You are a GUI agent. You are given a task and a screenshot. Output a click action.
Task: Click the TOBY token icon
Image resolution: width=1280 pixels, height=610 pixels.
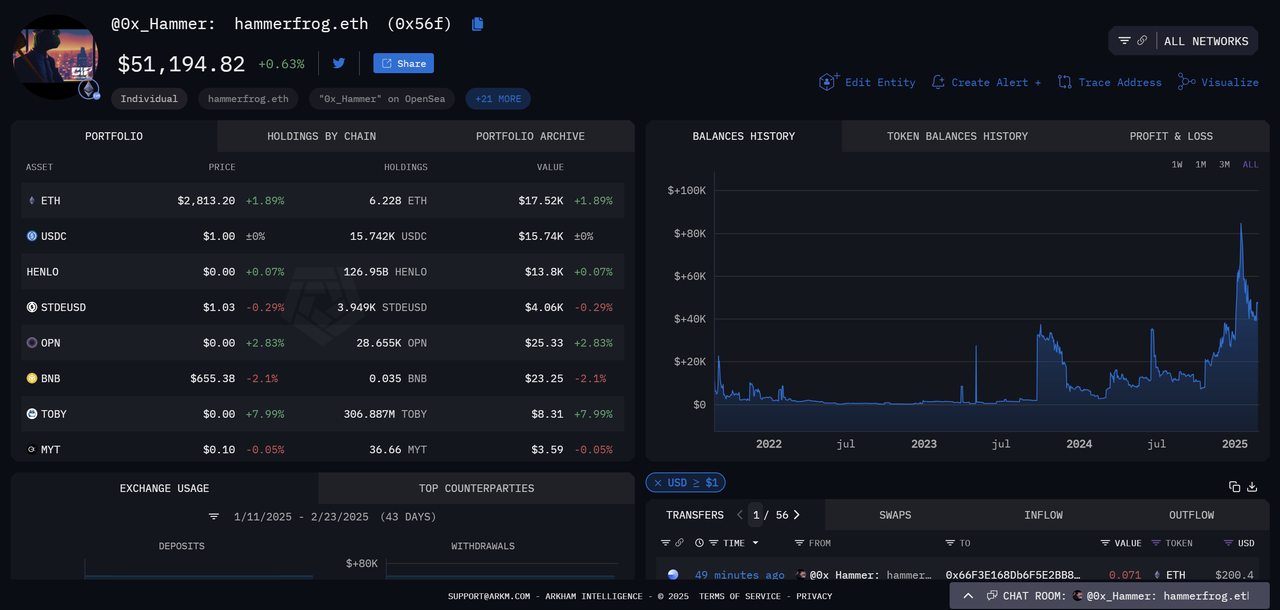click(x=32, y=414)
